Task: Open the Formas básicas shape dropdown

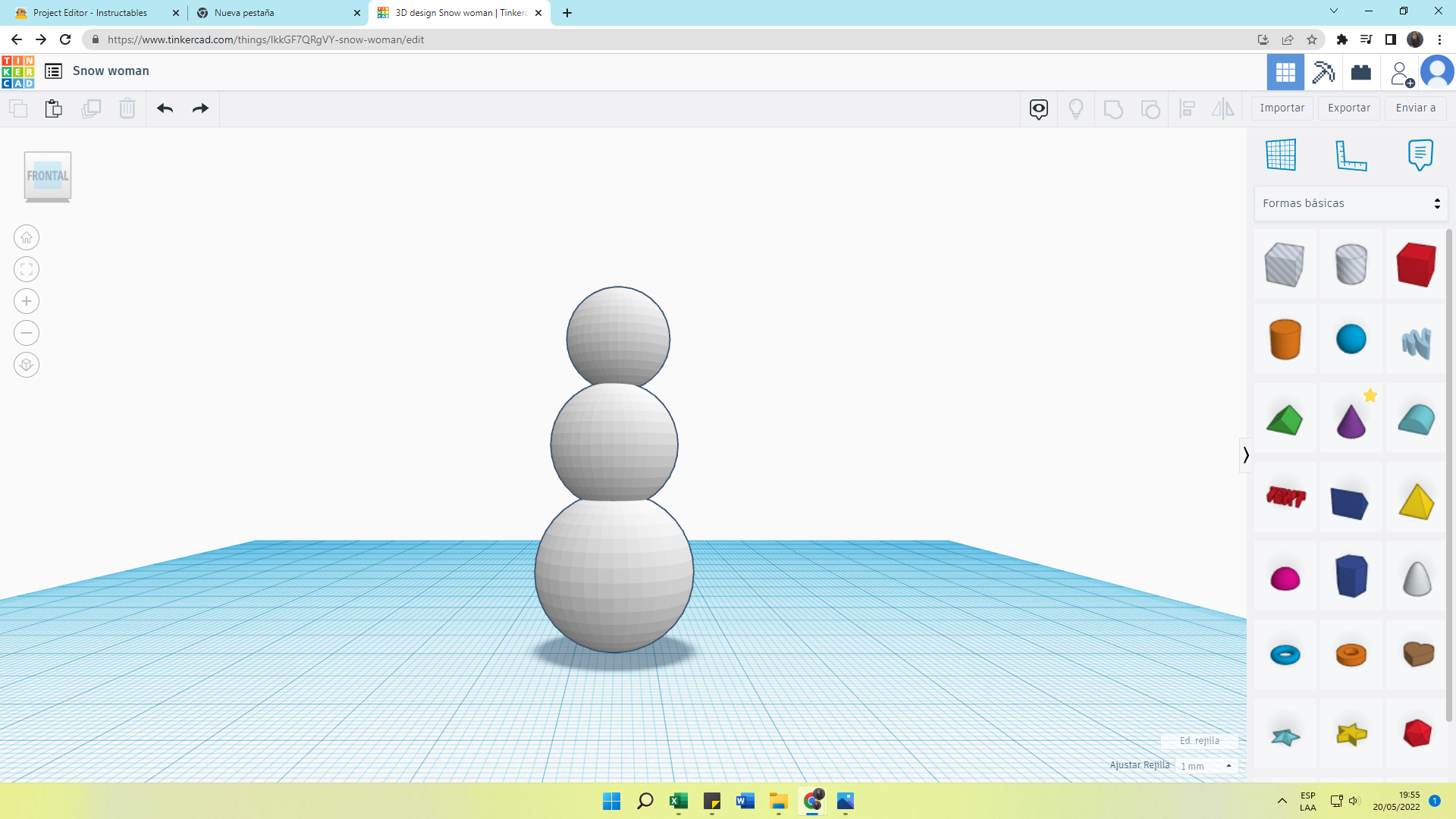Action: click(x=1351, y=203)
